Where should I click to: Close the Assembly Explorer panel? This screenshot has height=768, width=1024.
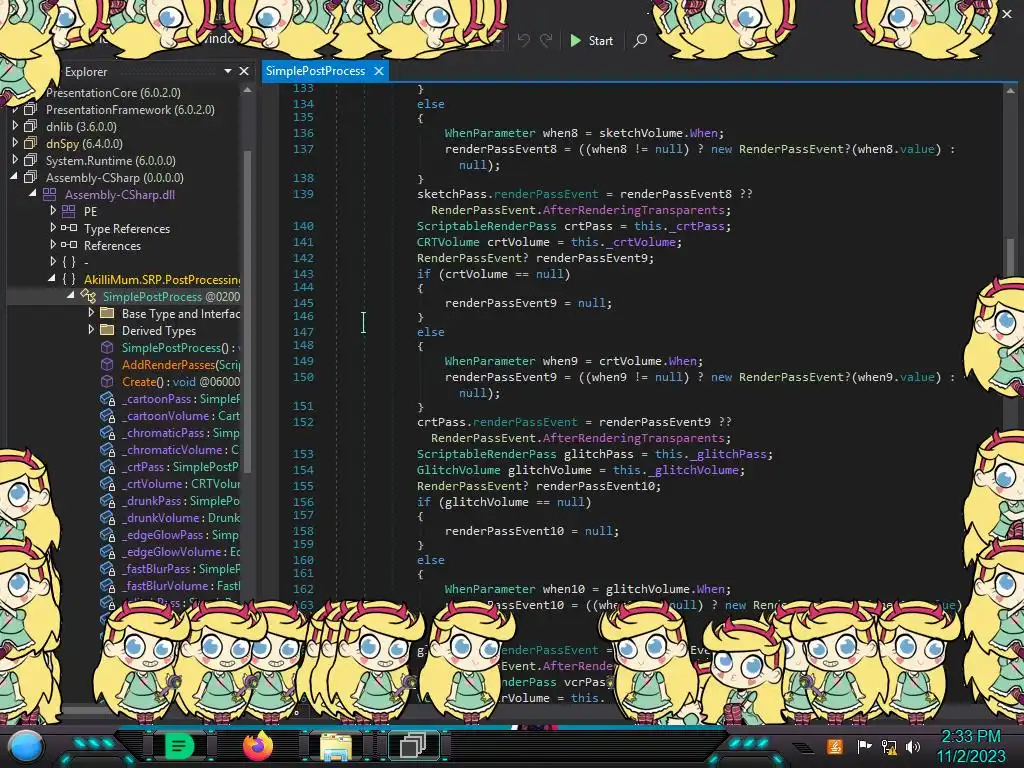click(244, 71)
